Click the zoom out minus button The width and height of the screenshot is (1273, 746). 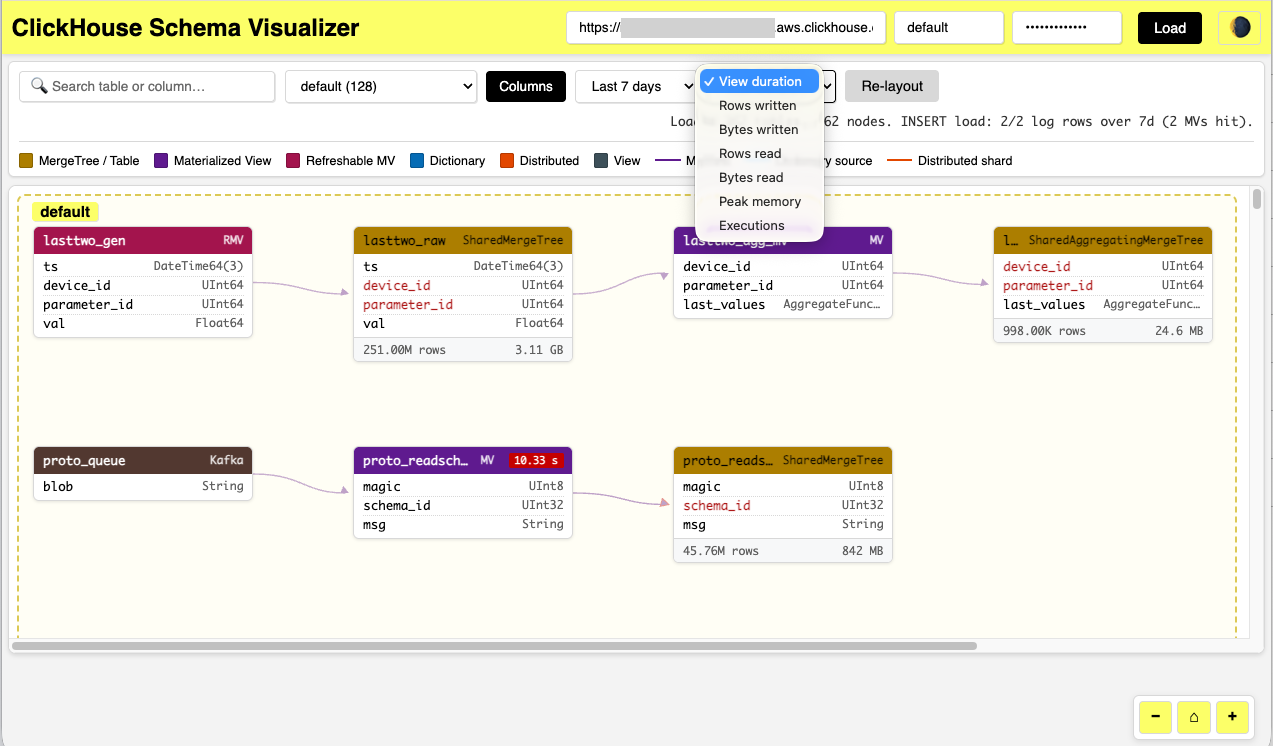point(1156,717)
